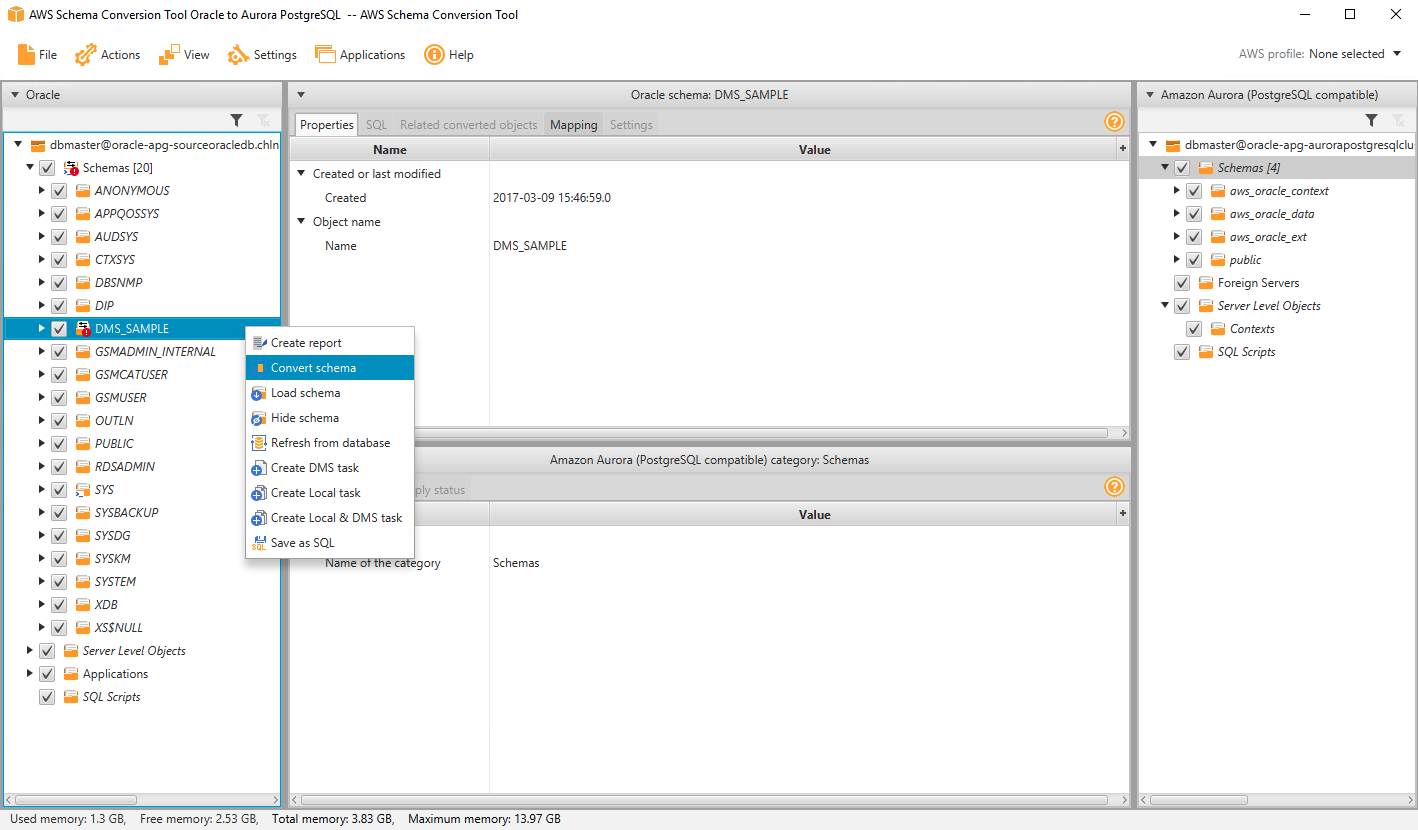Image resolution: width=1418 pixels, height=830 pixels.
Task: Toggle the Foreign Servers checkbox
Action: pos(1182,283)
